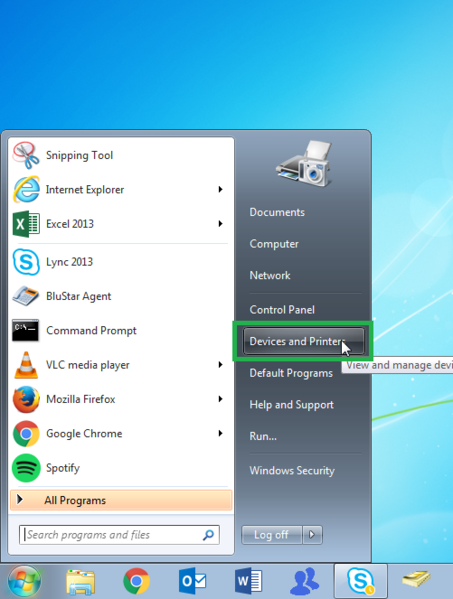Image resolution: width=453 pixels, height=599 pixels.
Task: Select Lync 2013 text label
Action: pos(69,262)
